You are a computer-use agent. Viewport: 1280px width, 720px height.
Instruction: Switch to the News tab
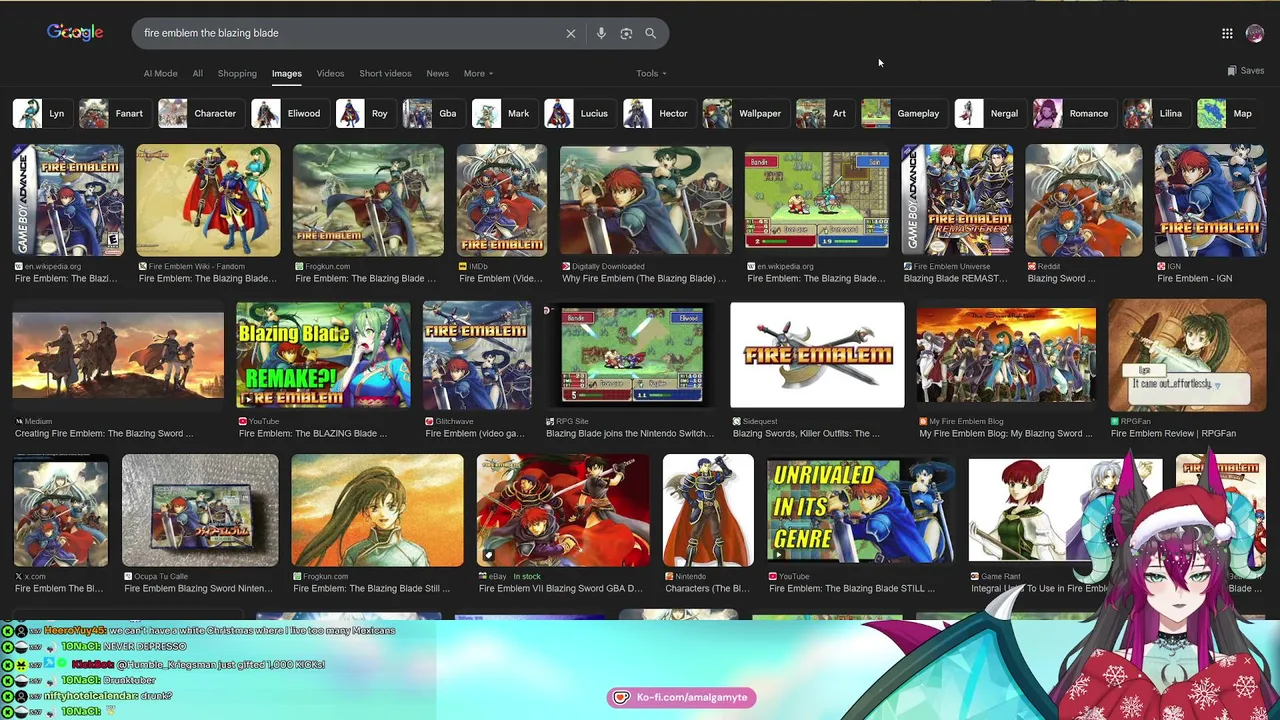[x=437, y=73]
